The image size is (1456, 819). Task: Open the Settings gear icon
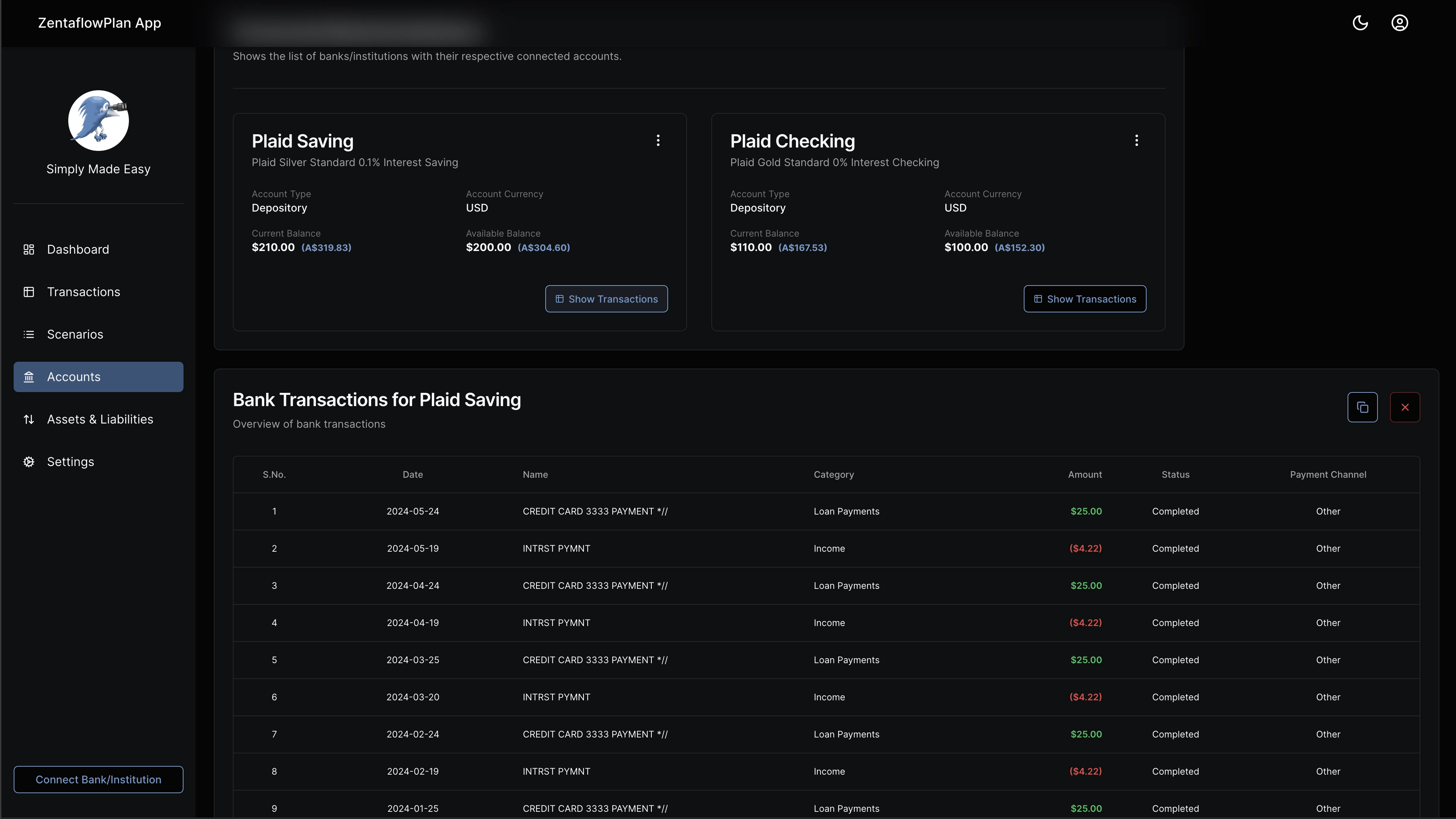[x=29, y=461]
